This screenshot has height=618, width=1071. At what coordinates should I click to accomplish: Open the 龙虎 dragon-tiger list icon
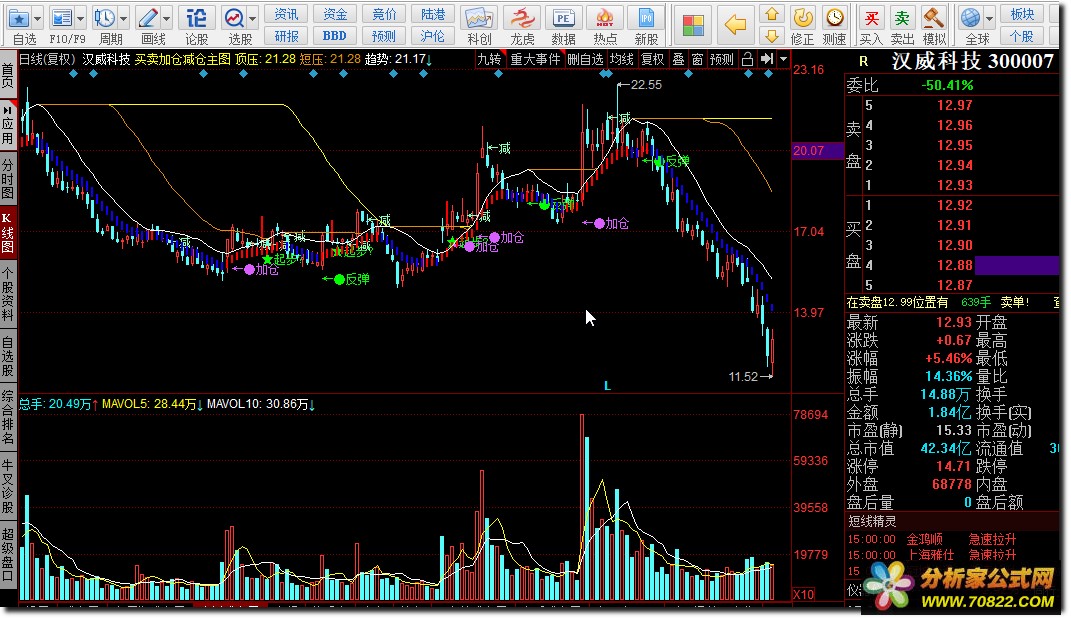tap(522, 18)
